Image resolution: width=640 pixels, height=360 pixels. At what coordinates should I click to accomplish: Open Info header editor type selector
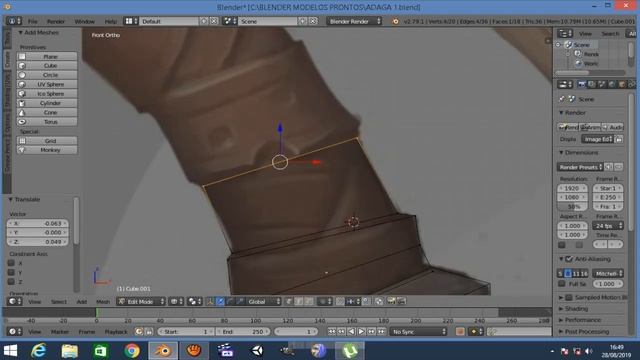15,21
